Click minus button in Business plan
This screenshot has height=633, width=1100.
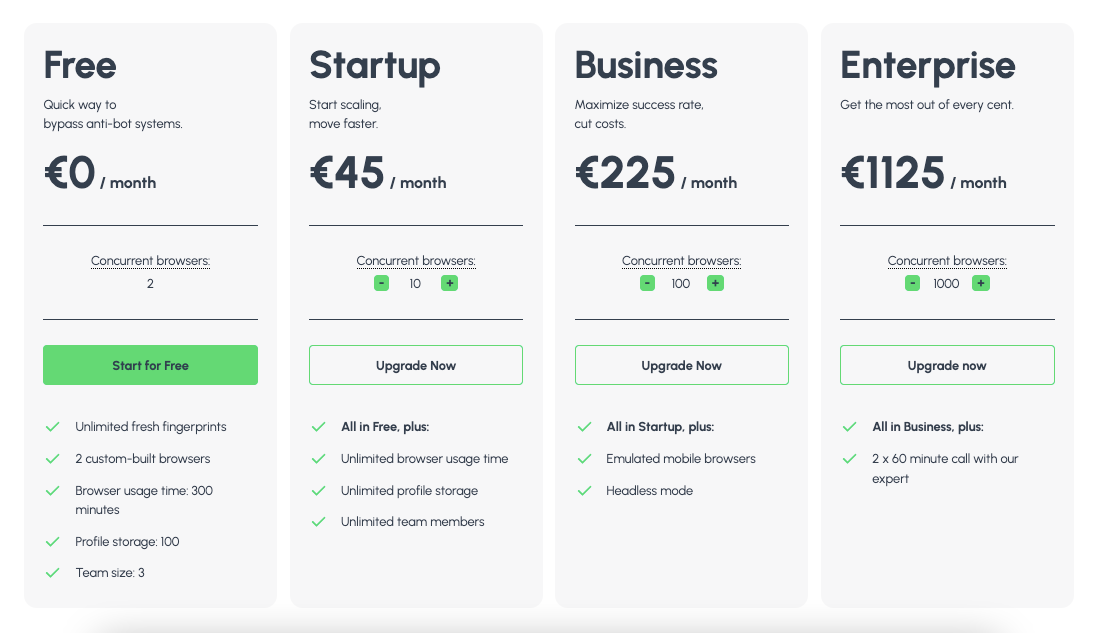647,283
